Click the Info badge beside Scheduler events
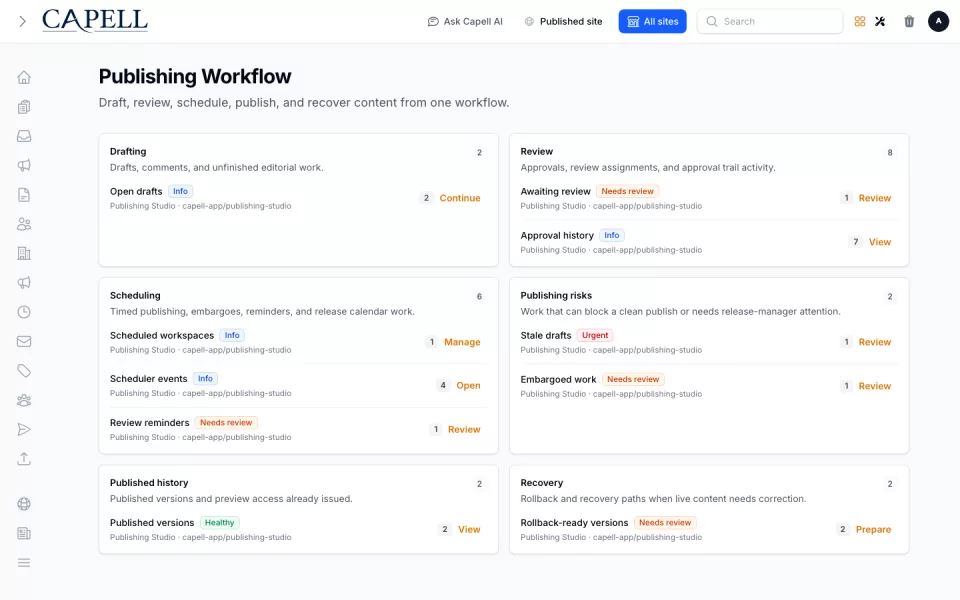Viewport: 960px width, 600px height. 205,379
